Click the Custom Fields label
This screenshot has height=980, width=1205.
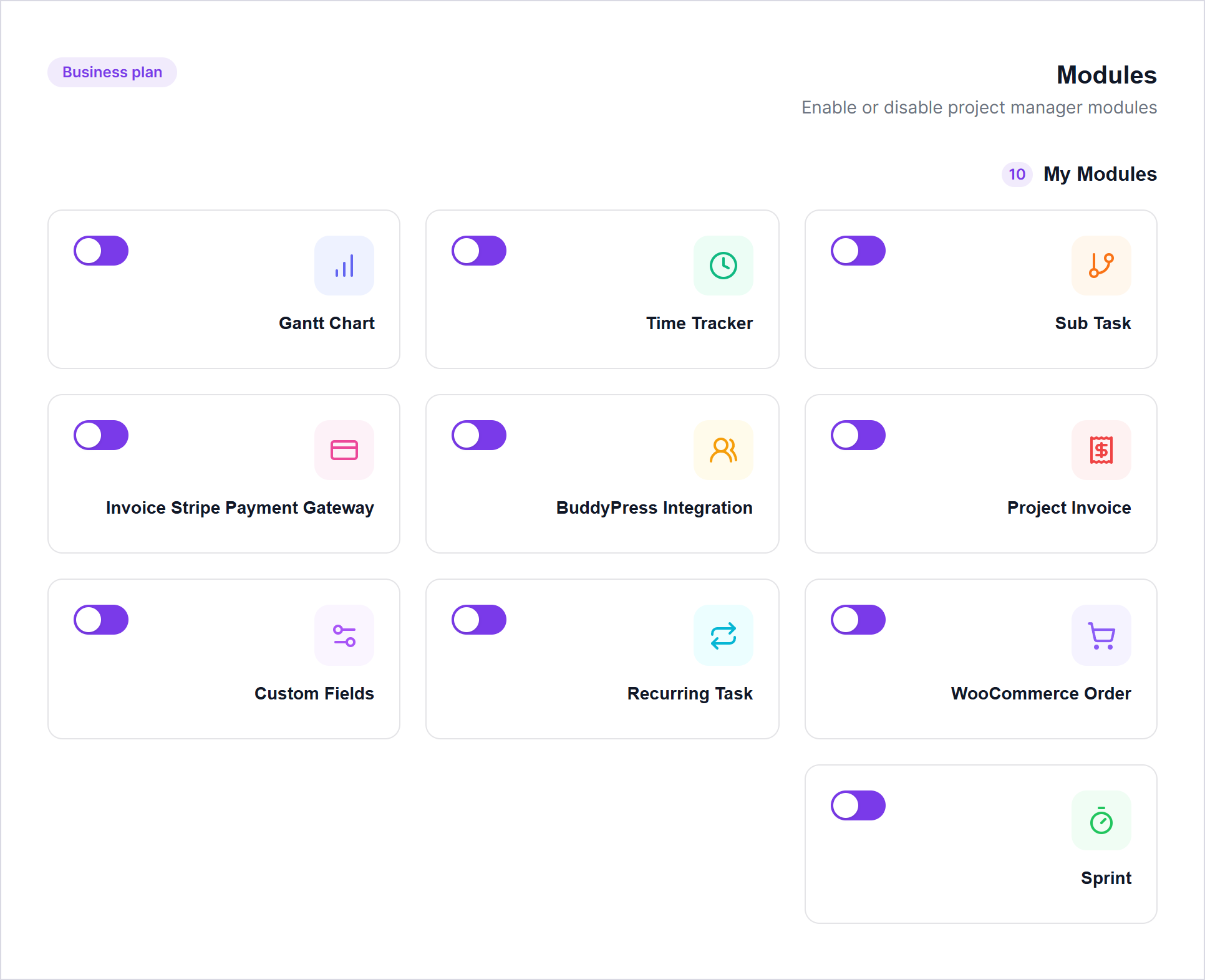point(314,693)
